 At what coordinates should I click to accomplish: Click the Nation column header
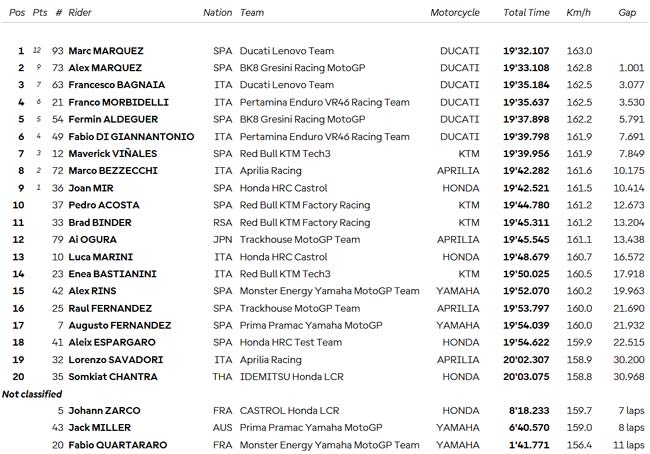tap(217, 12)
